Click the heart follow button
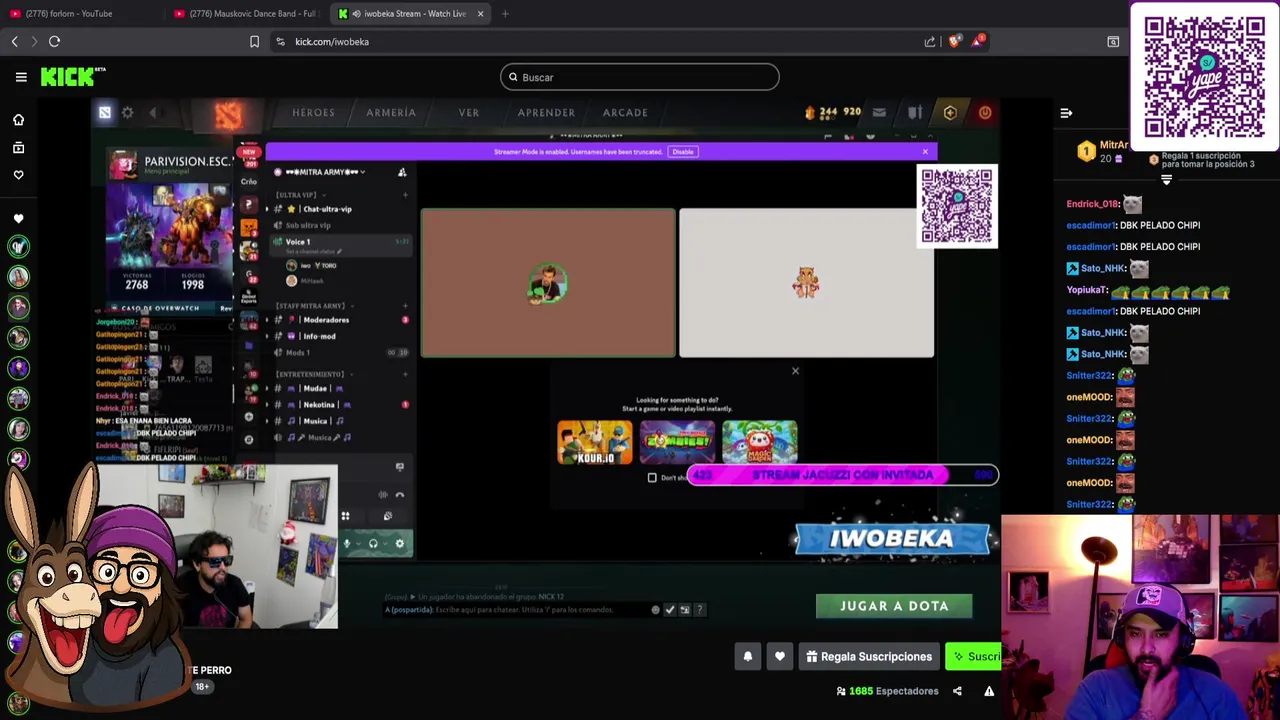This screenshot has width=1280, height=720. [x=780, y=656]
